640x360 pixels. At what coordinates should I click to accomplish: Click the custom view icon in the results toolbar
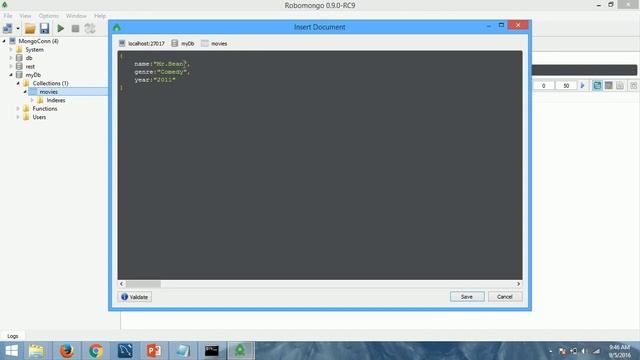pyautogui.click(x=633, y=85)
